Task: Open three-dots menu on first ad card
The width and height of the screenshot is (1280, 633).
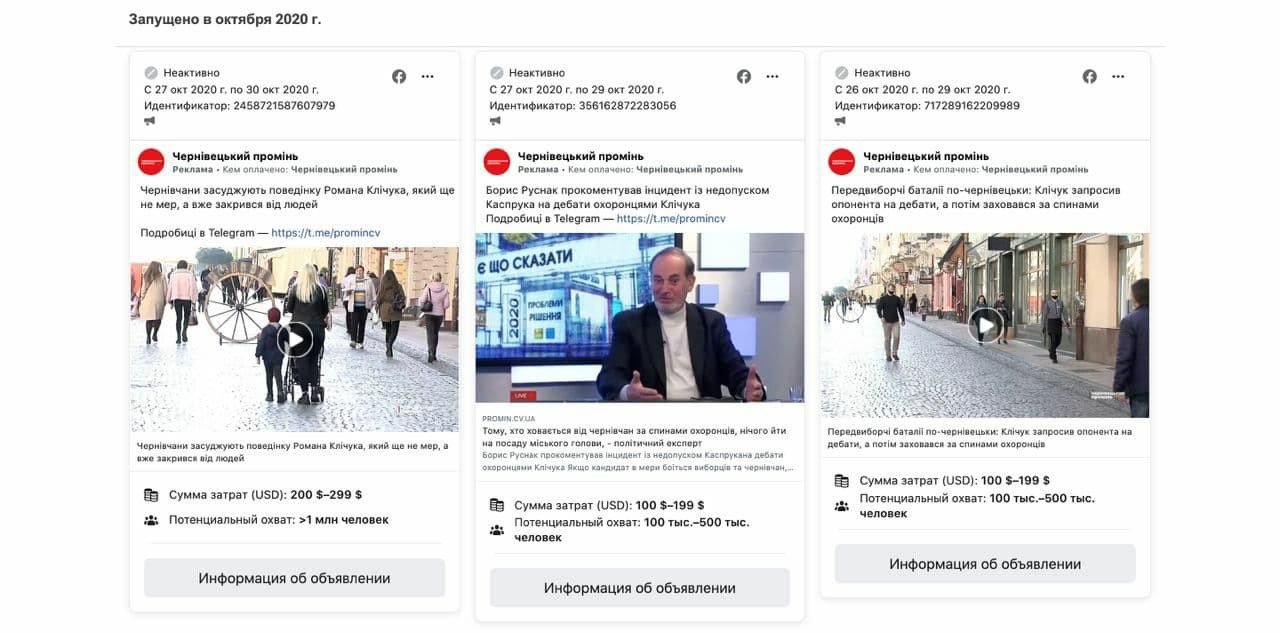Action: click(x=427, y=76)
